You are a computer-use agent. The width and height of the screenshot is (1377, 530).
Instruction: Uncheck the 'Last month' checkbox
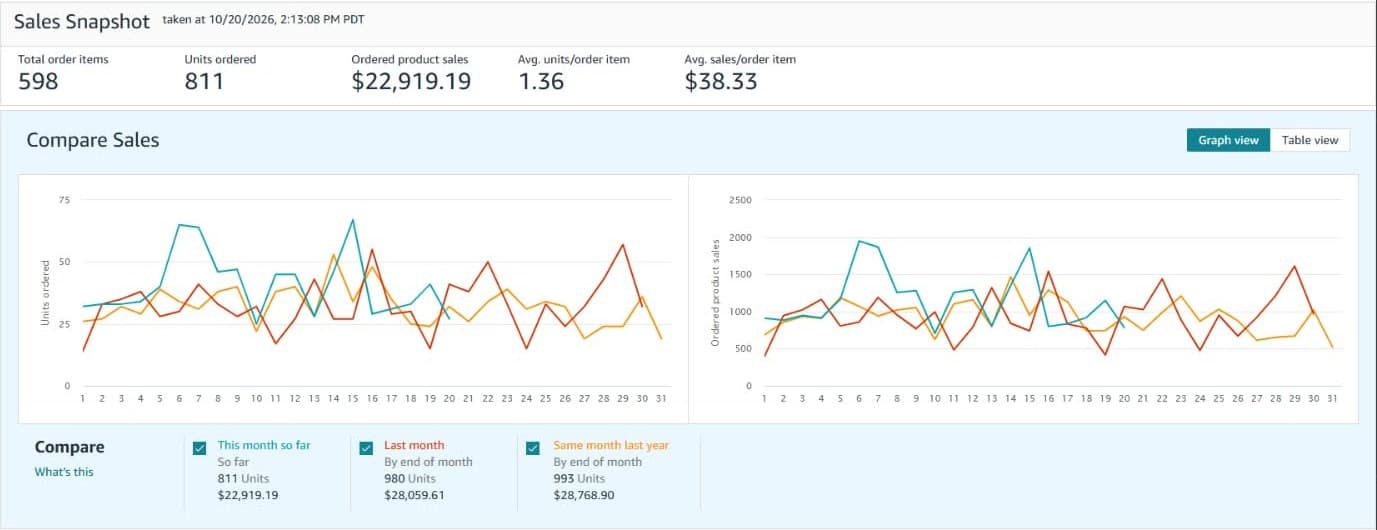pyautogui.click(x=366, y=448)
